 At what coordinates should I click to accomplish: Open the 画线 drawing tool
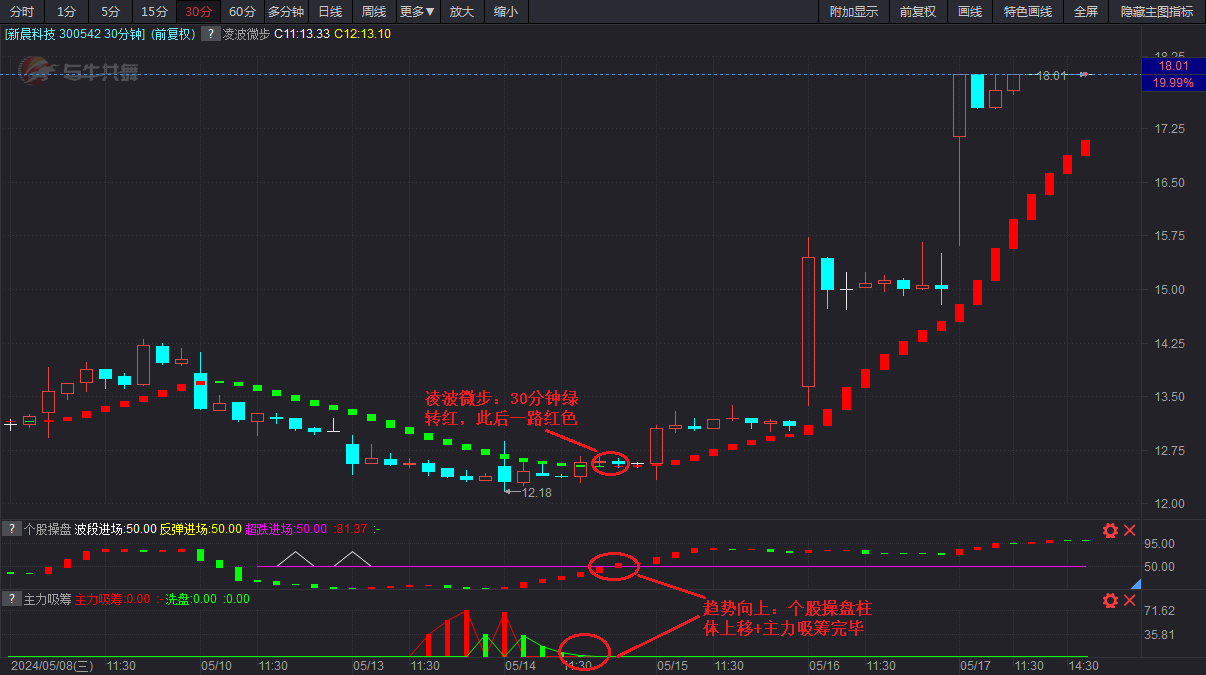[970, 12]
